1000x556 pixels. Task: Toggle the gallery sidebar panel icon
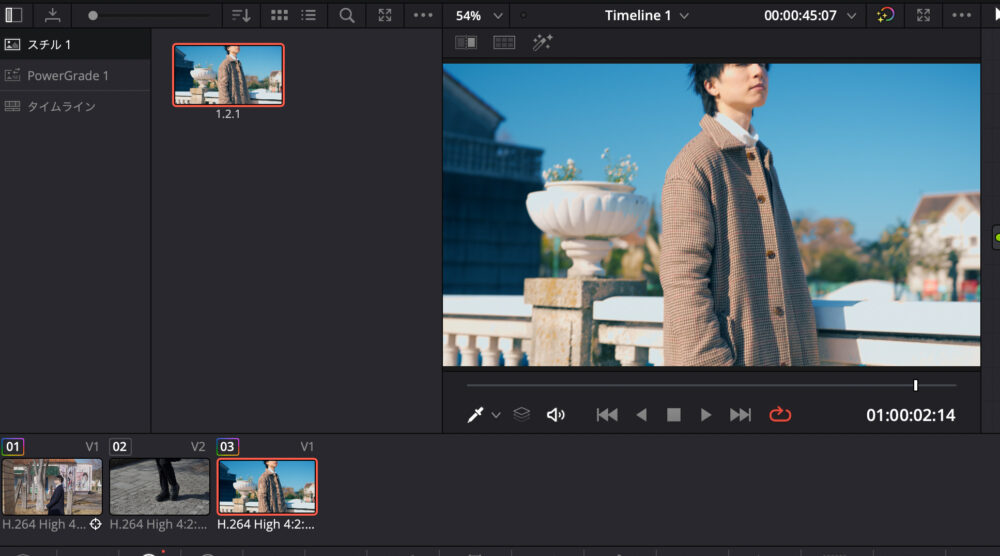14,15
